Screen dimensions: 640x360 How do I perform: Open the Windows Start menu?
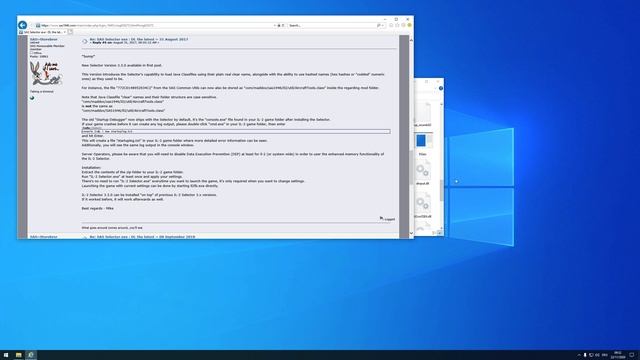click(6, 355)
